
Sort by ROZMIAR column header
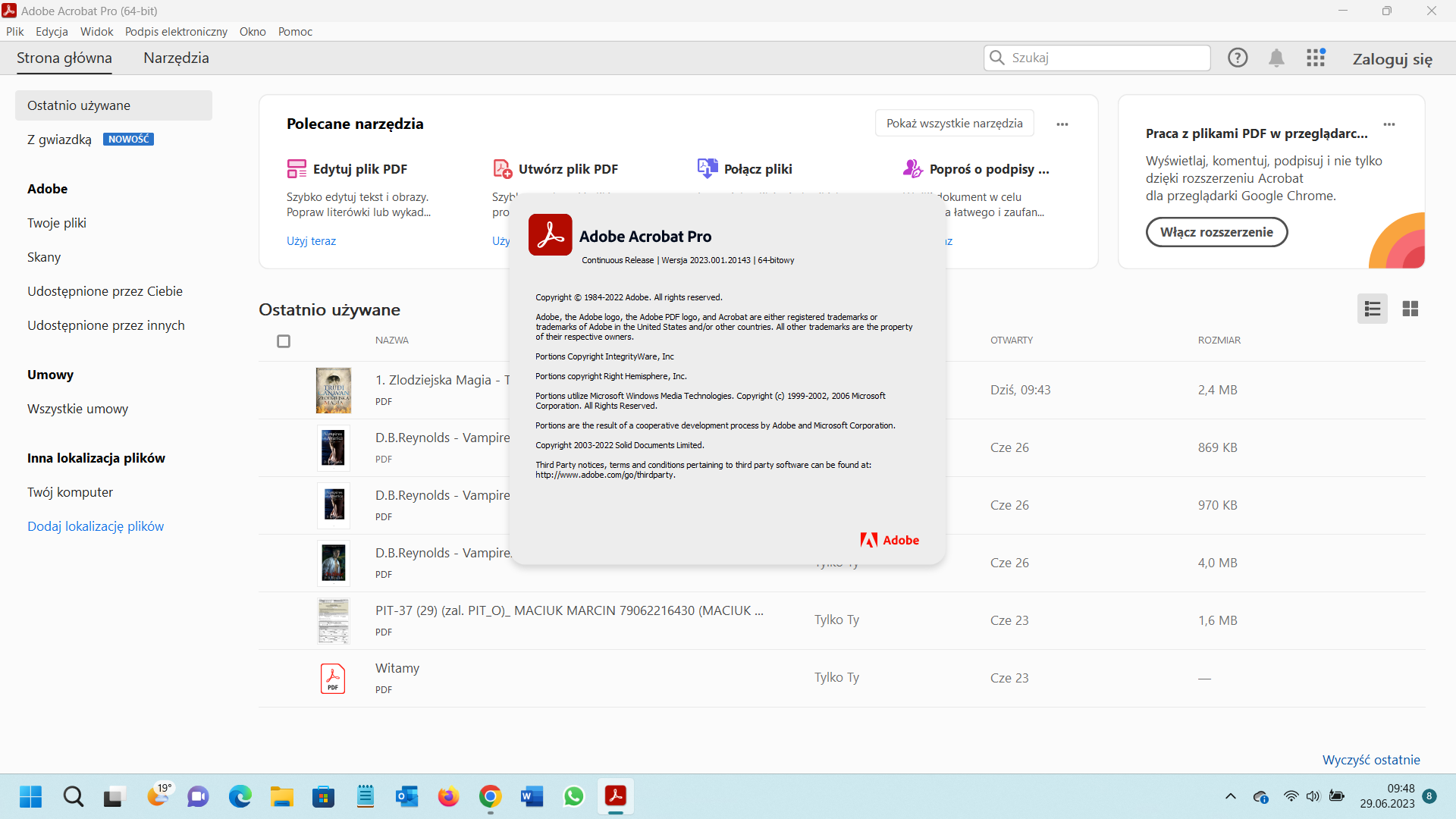(x=1219, y=340)
